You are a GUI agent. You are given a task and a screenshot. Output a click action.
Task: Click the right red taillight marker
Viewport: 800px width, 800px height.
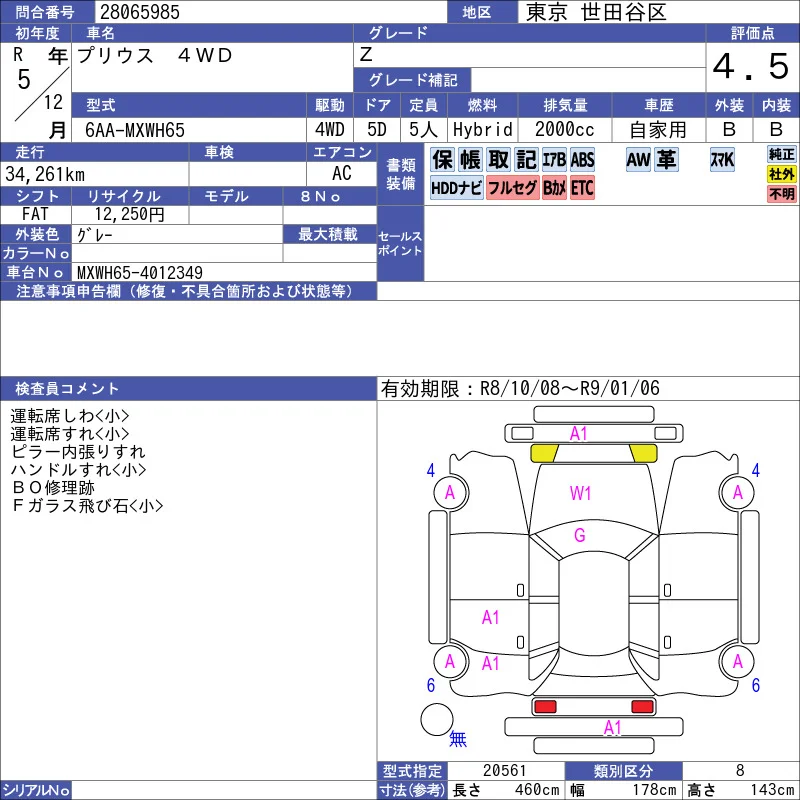642,707
